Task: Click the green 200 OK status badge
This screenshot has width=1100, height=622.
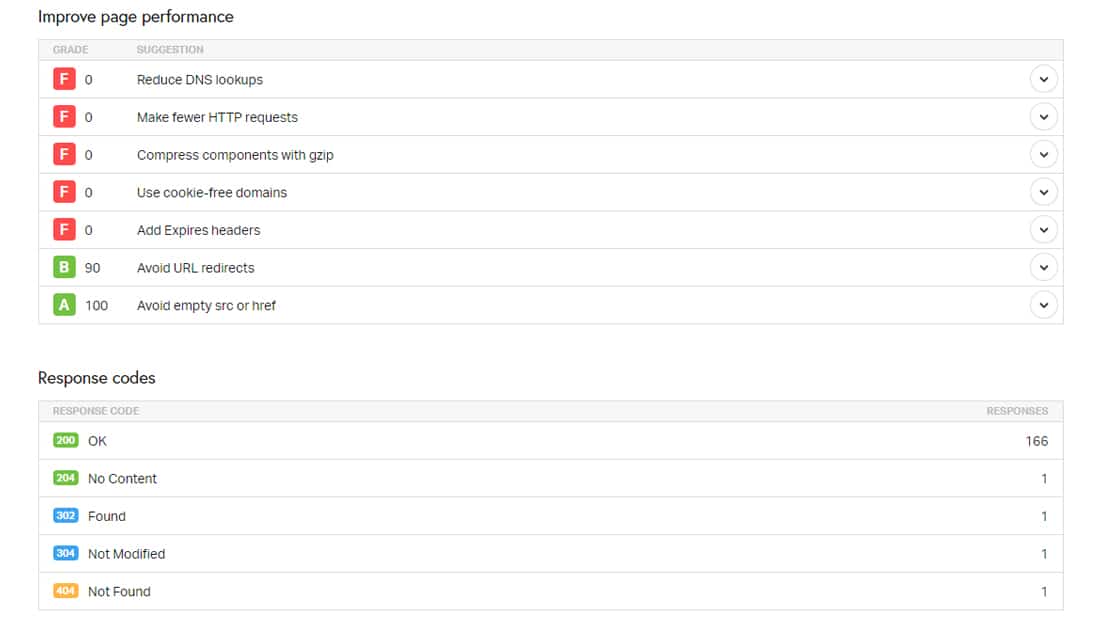Action: 65,440
